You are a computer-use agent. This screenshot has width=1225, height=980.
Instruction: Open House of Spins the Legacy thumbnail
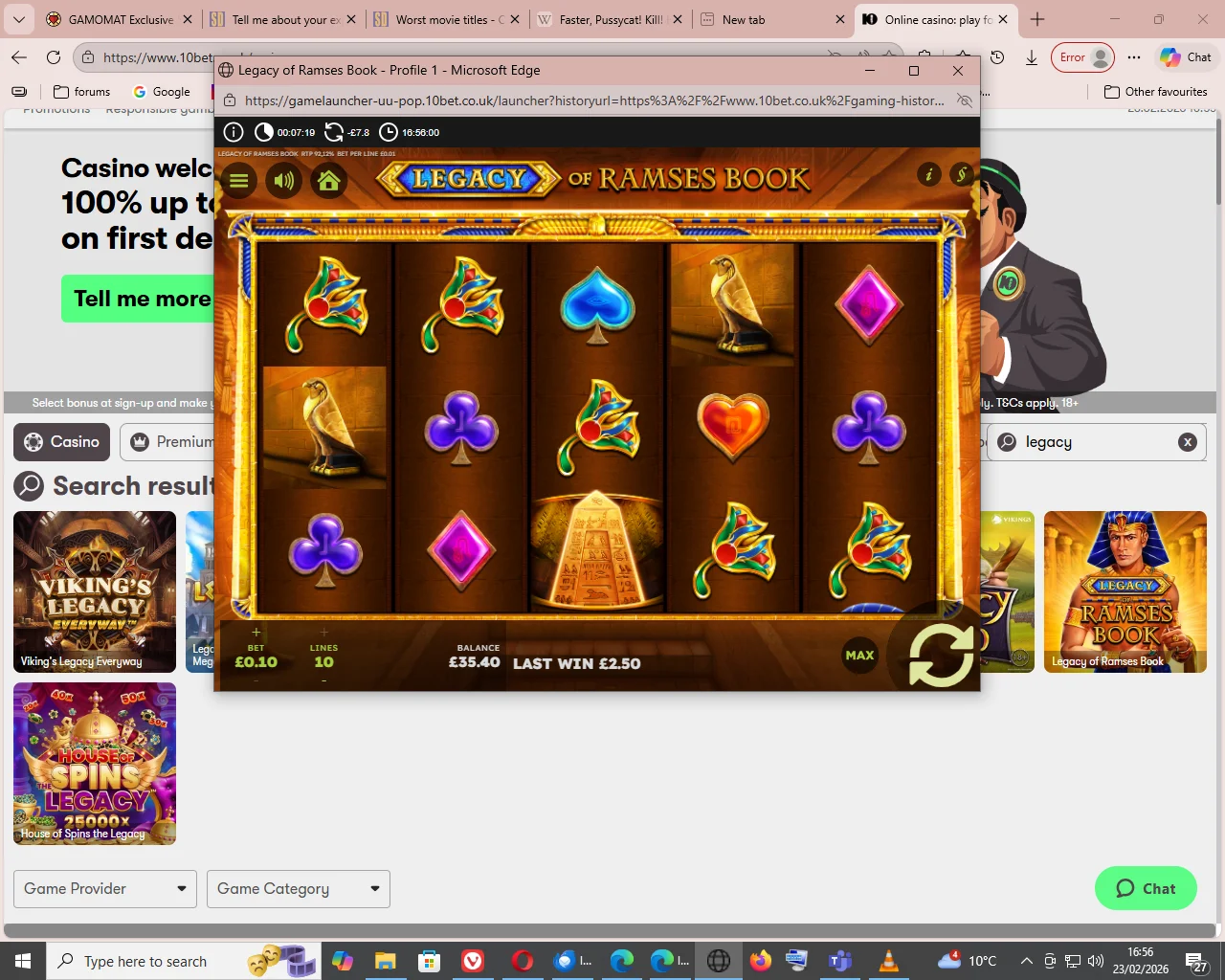[95, 764]
